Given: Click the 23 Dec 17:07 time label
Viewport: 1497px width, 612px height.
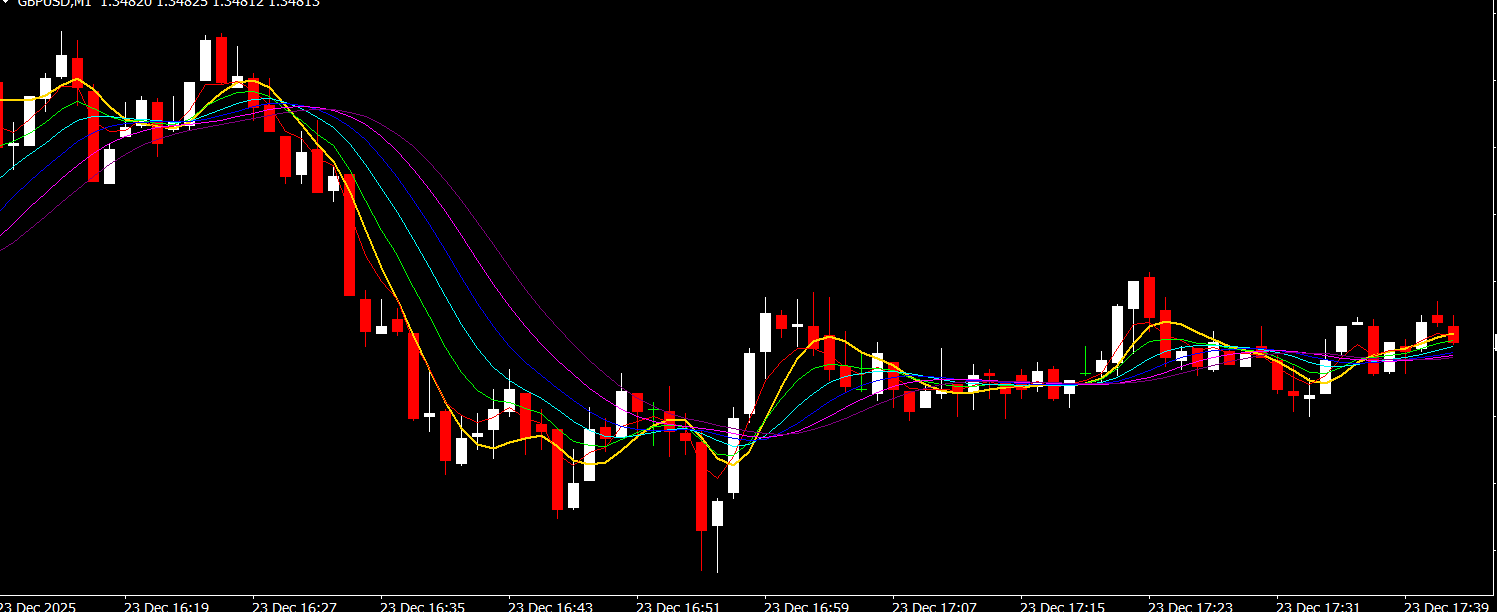Looking at the screenshot, I should click(x=934, y=606).
